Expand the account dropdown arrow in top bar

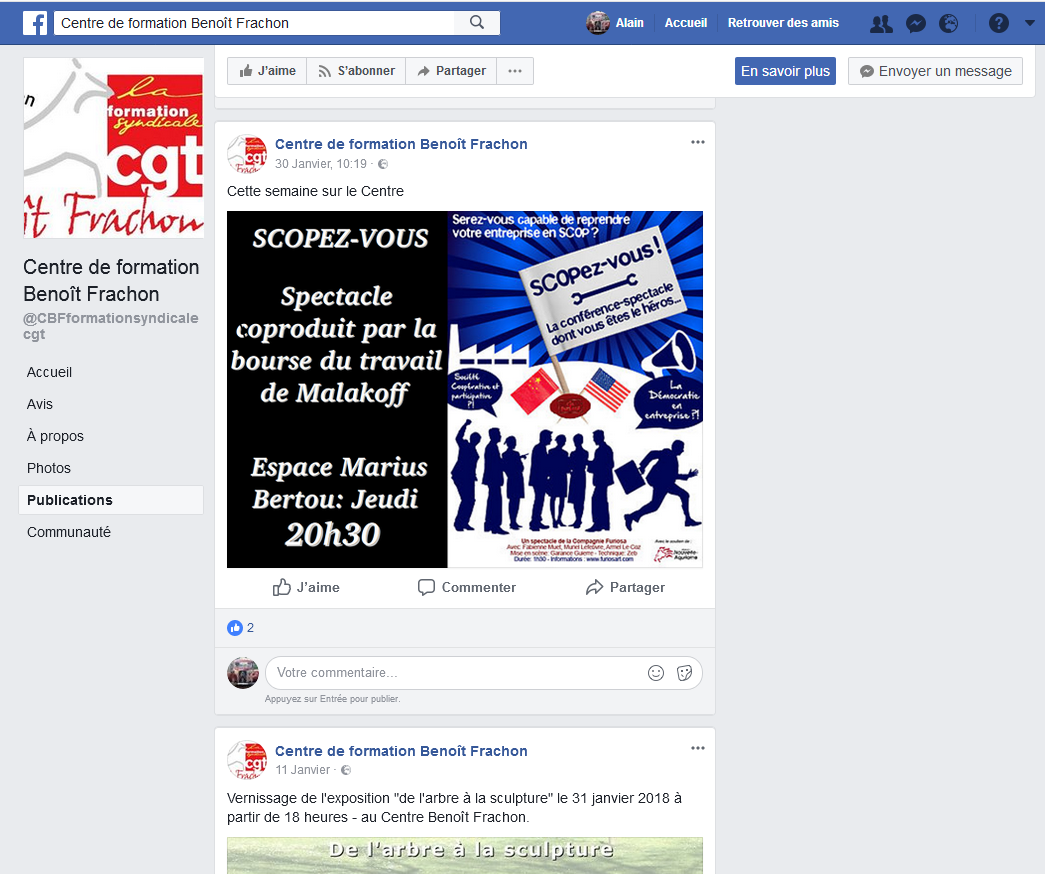click(x=1029, y=23)
